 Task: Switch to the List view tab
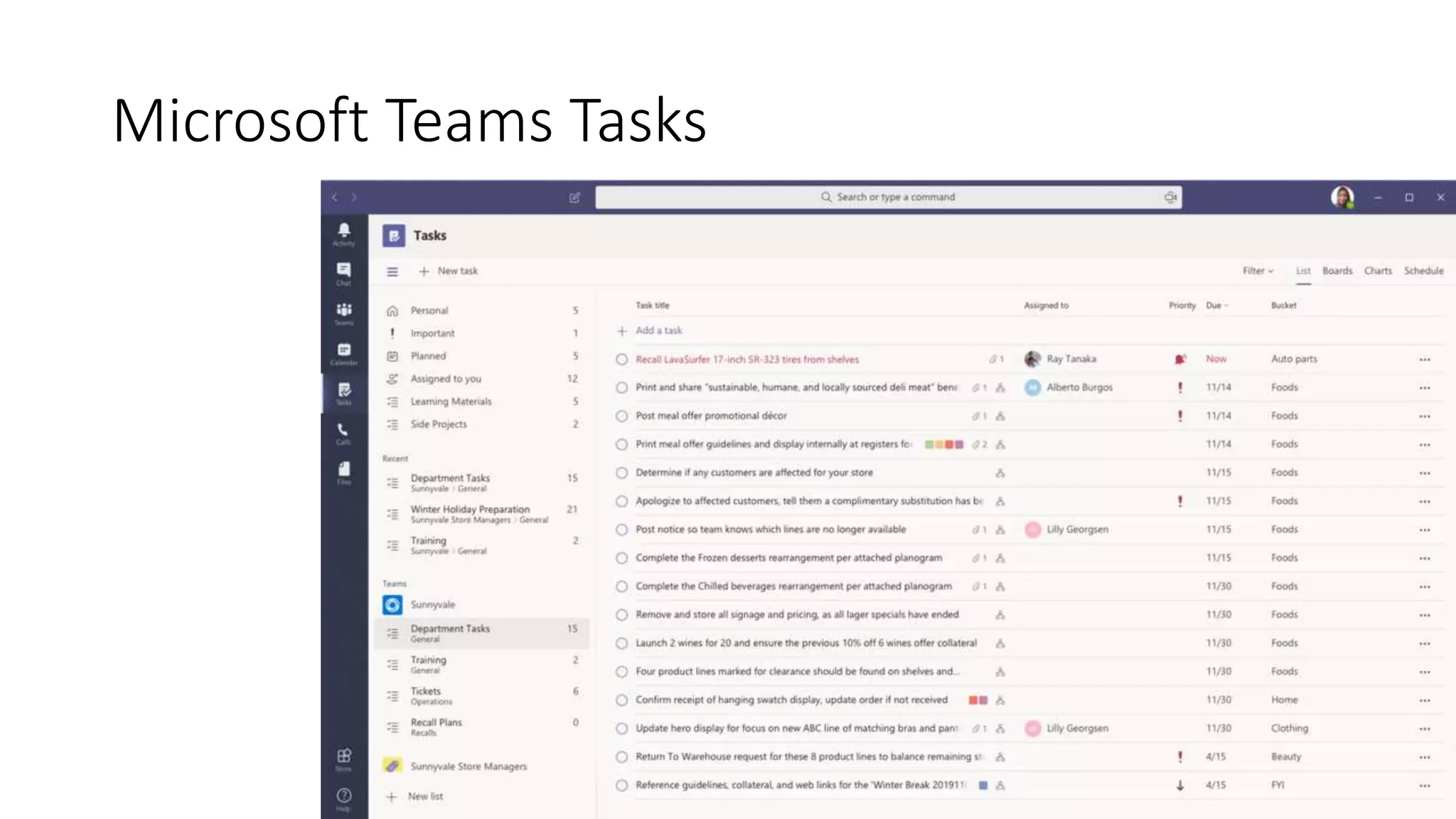pyautogui.click(x=1302, y=271)
